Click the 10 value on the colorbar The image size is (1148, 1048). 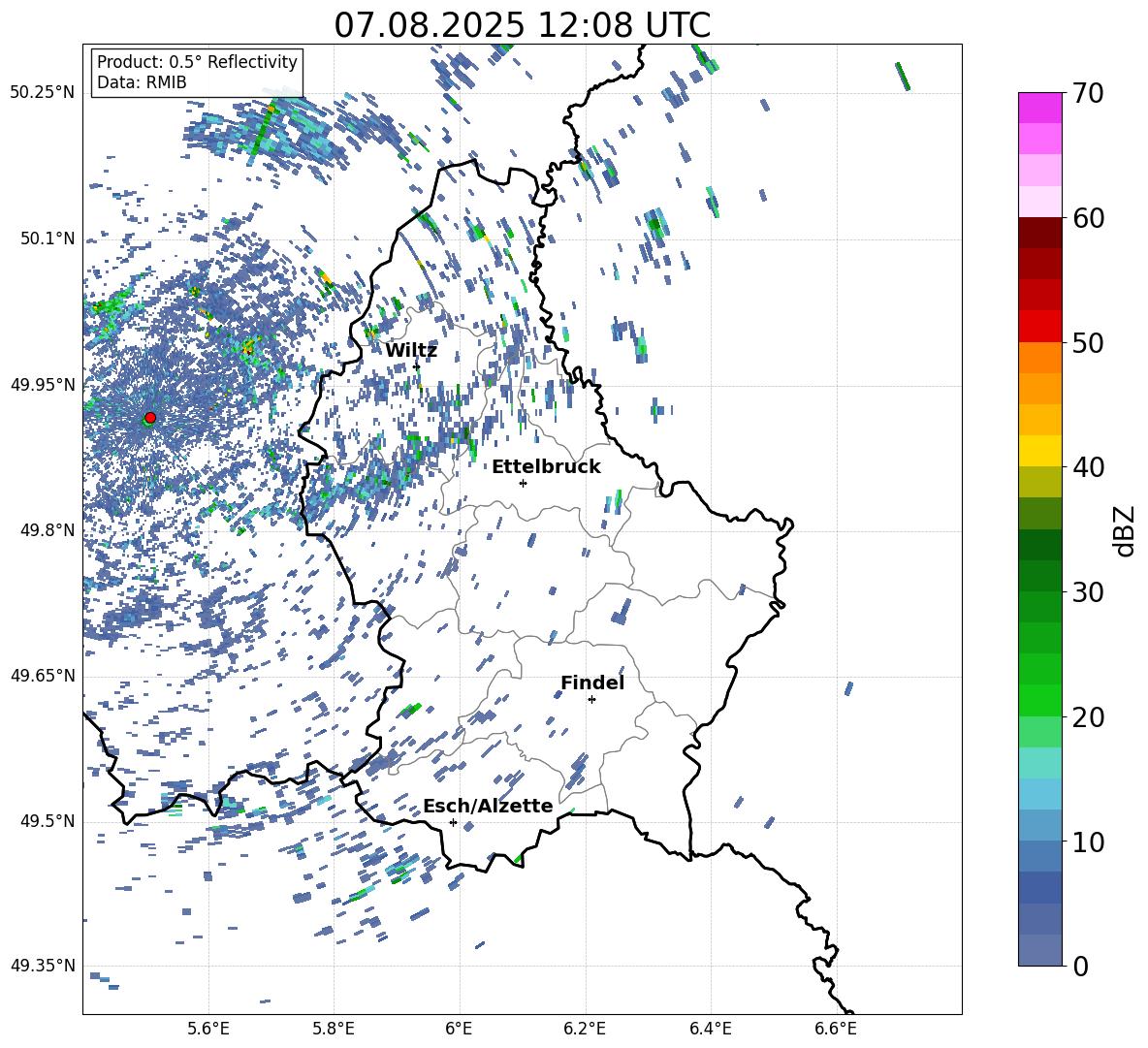[1088, 841]
